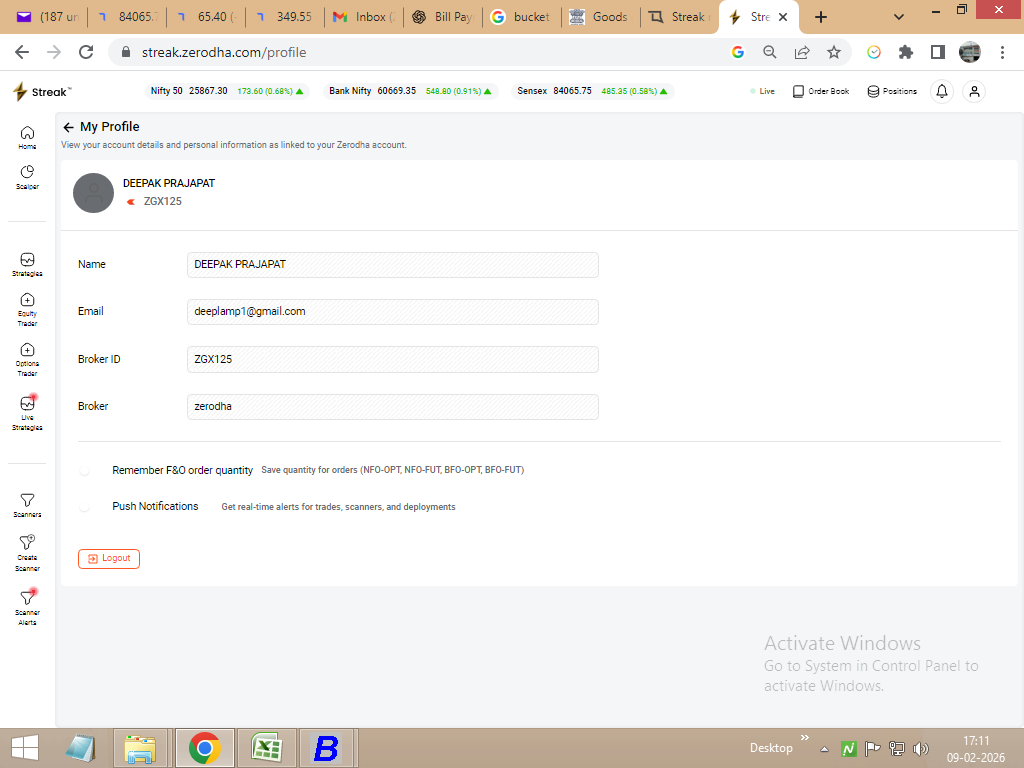Image resolution: width=1024 pixels, height=768 pixels.
Task: Toggle Remember F&O order quantity
Action: [x=85, y=470]
